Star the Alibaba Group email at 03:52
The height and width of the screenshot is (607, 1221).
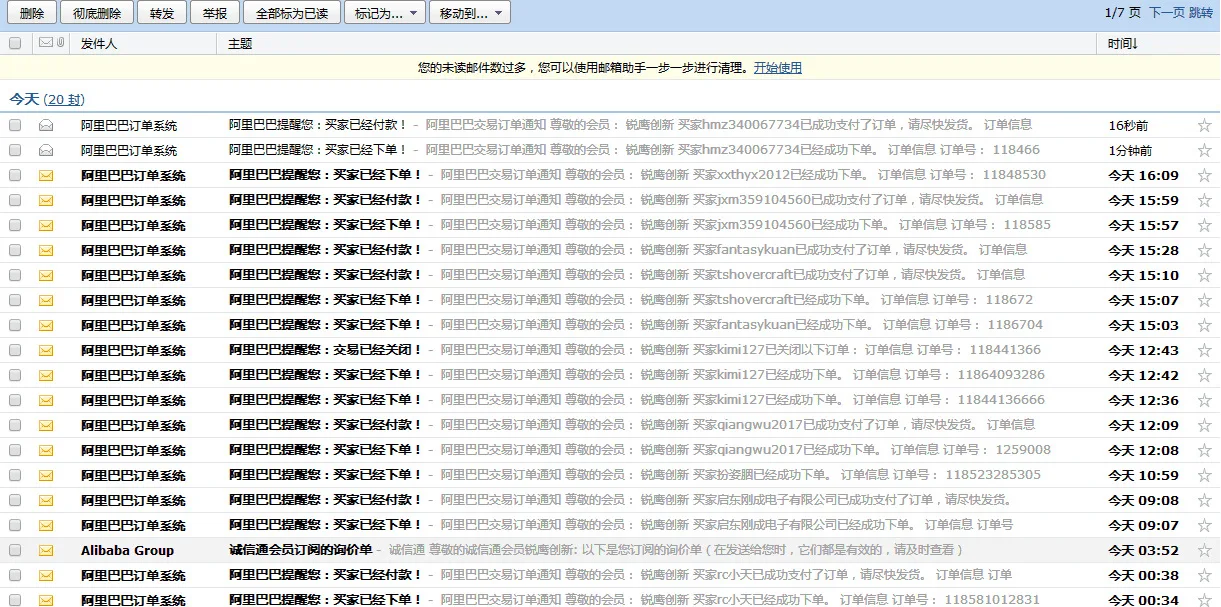pos(1204,551)
